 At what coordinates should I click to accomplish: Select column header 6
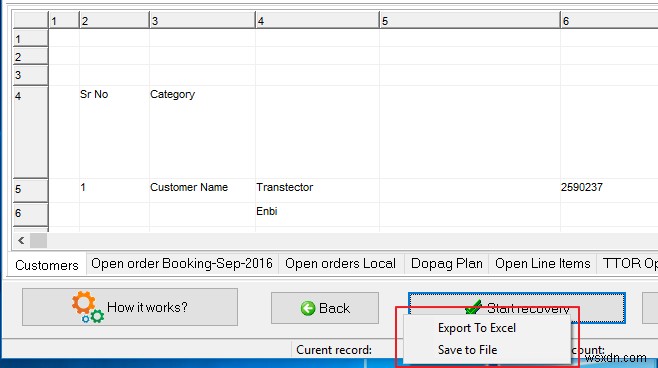609,21
